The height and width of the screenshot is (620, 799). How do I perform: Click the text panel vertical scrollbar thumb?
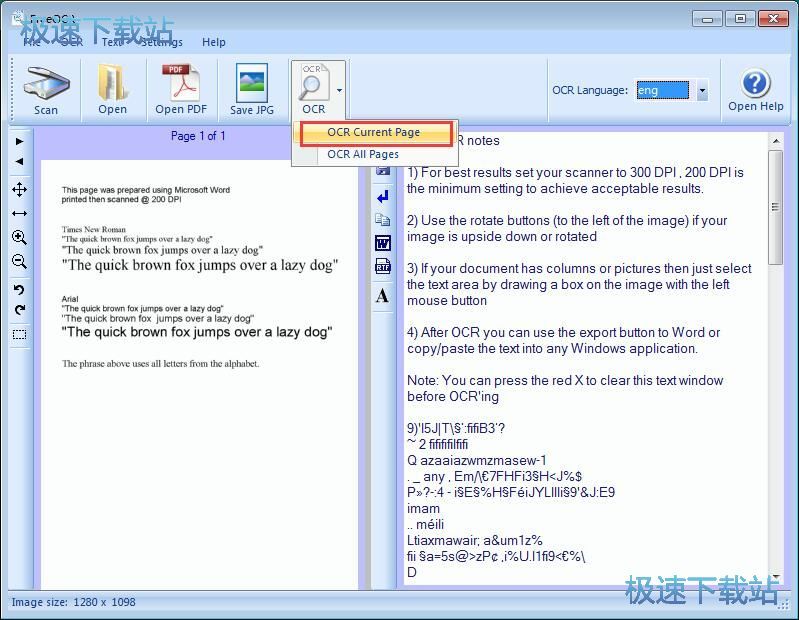(776, 207)
